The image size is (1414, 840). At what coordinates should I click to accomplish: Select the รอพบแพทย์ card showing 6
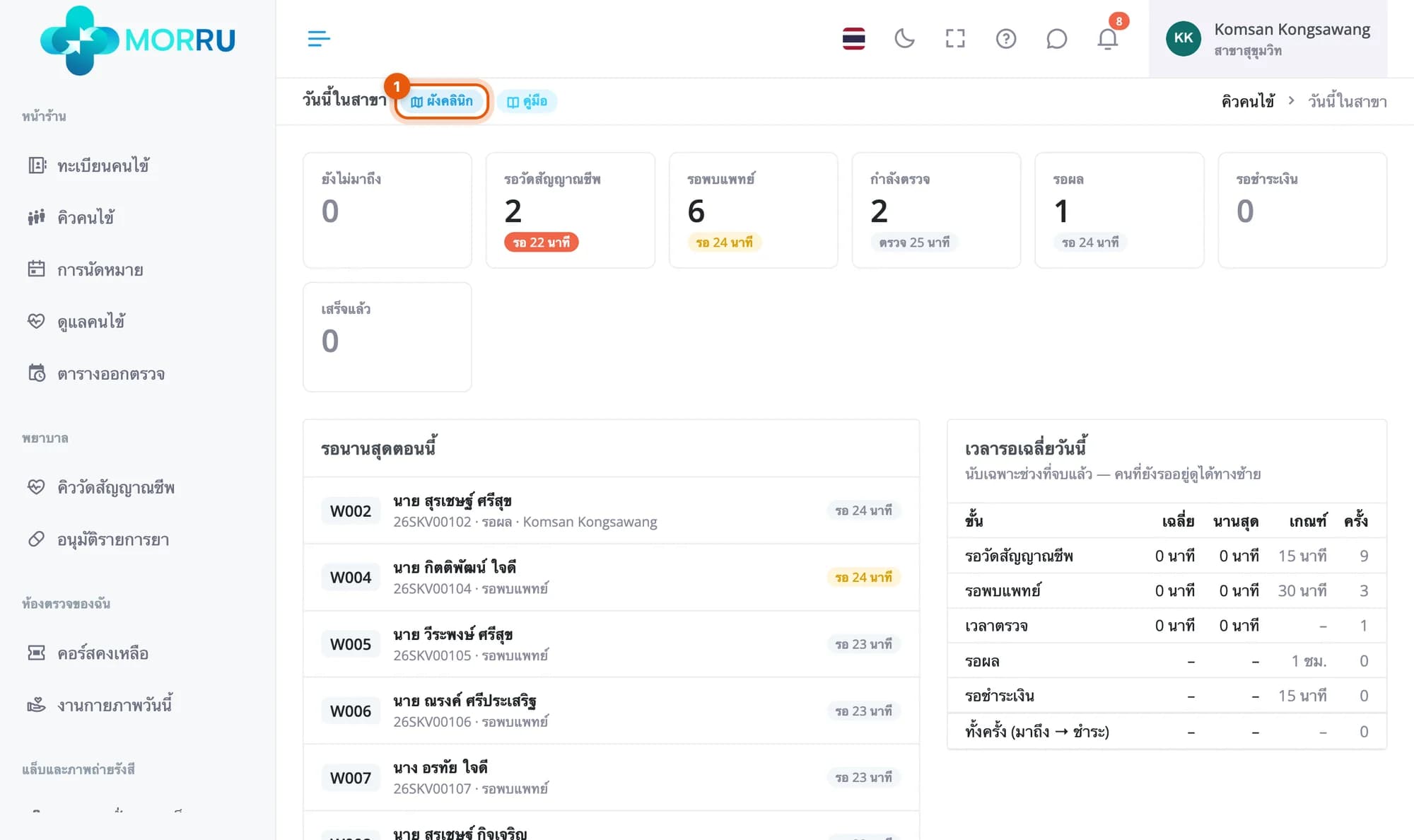click(x=754, y=210)
